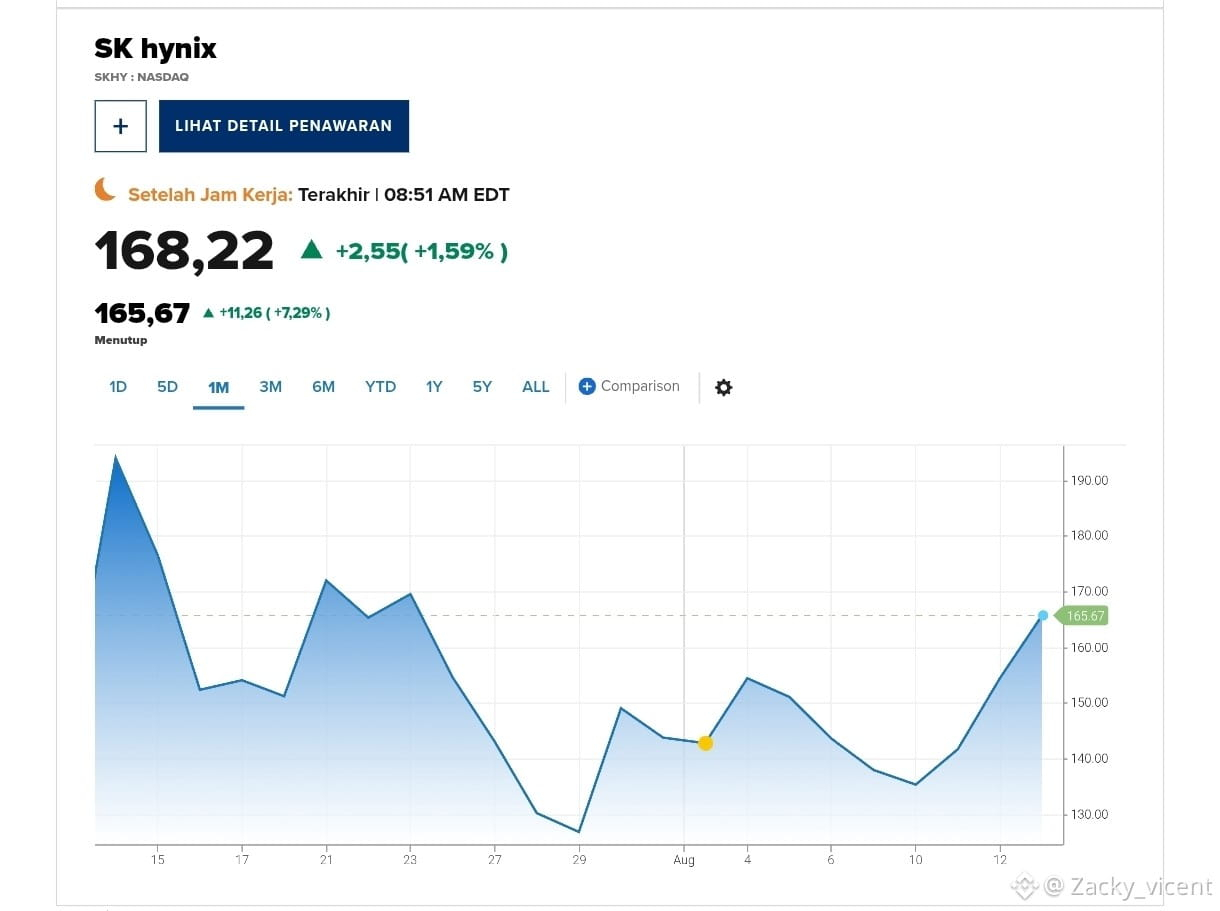The image size is (1220, 911).
Task: Add SK hynix to watchlist with plus button
Action: tap(121, 126)
